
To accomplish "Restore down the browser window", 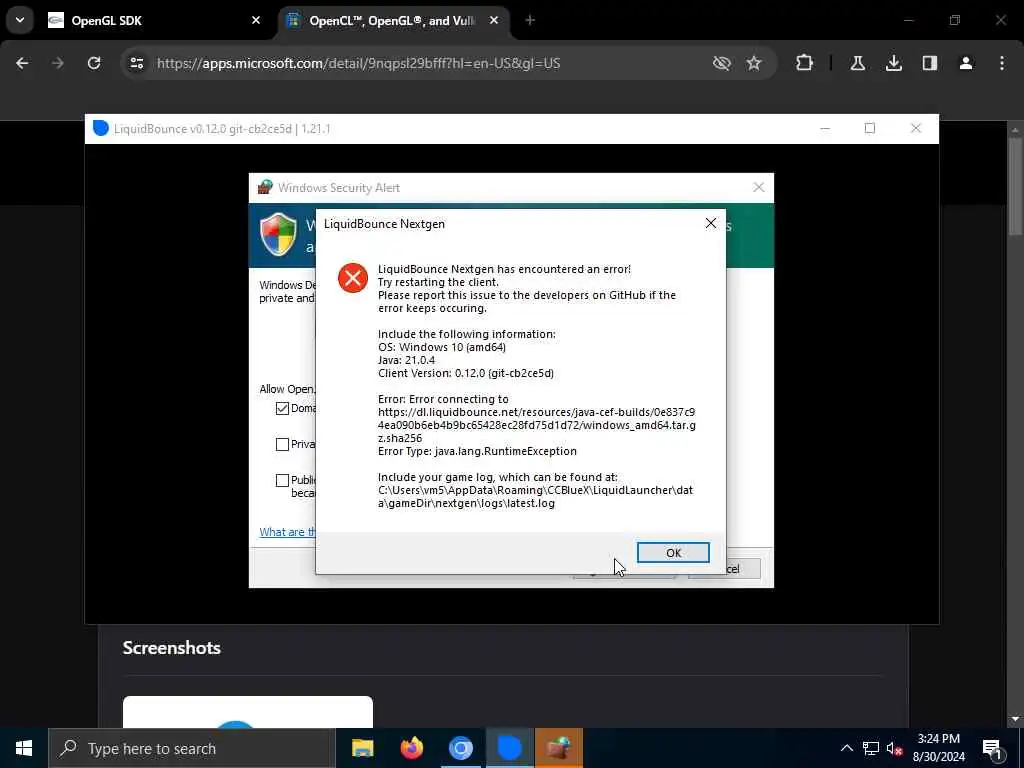I will 955,20.
